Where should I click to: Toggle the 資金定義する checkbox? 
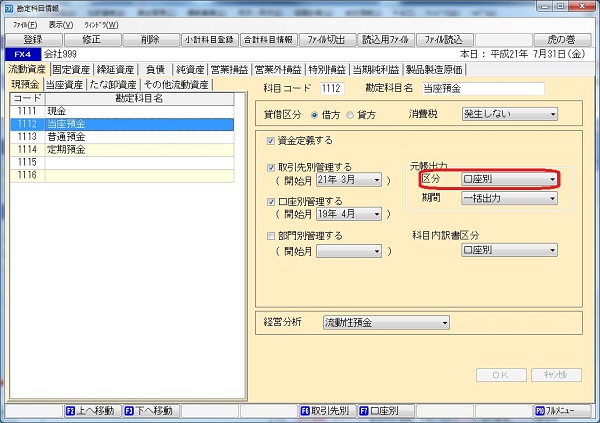coord(271,141)
